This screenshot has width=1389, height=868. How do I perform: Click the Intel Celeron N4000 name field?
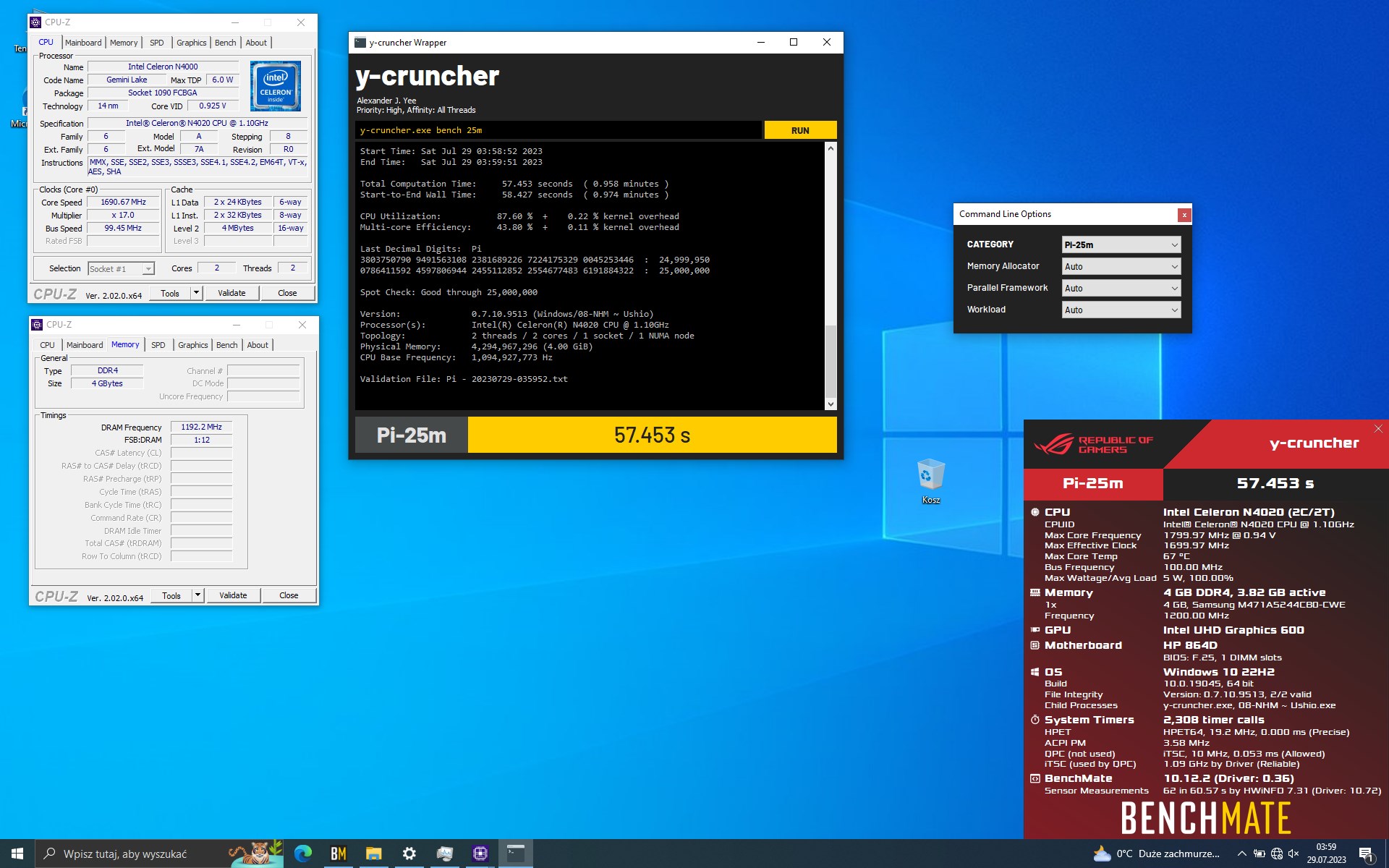tap(163, 67)
